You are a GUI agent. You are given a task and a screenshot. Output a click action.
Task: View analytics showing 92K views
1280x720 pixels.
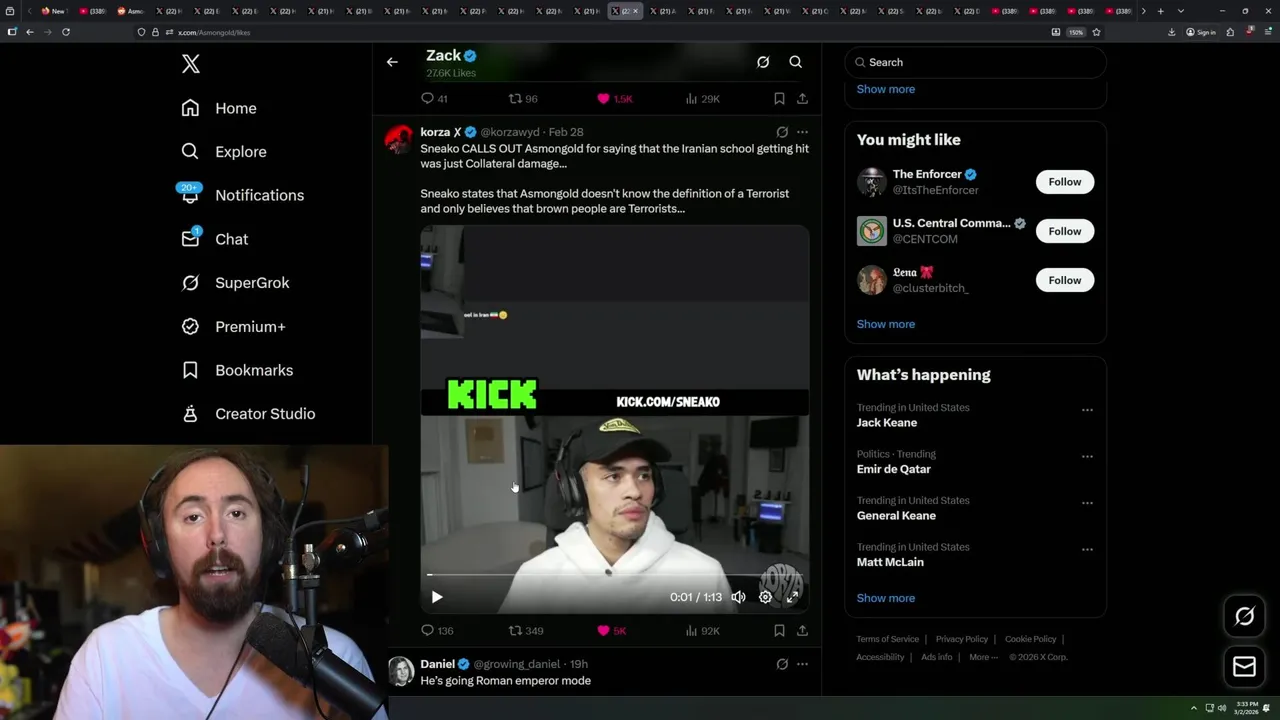click(702, 631)
